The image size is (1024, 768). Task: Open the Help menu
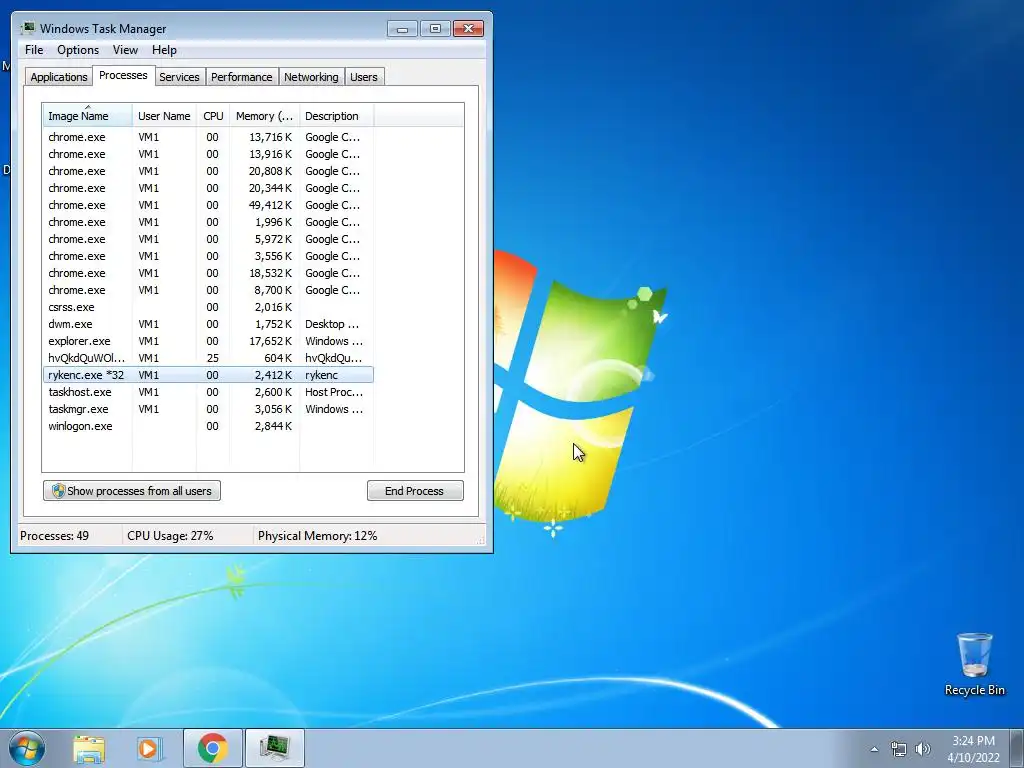164,50
